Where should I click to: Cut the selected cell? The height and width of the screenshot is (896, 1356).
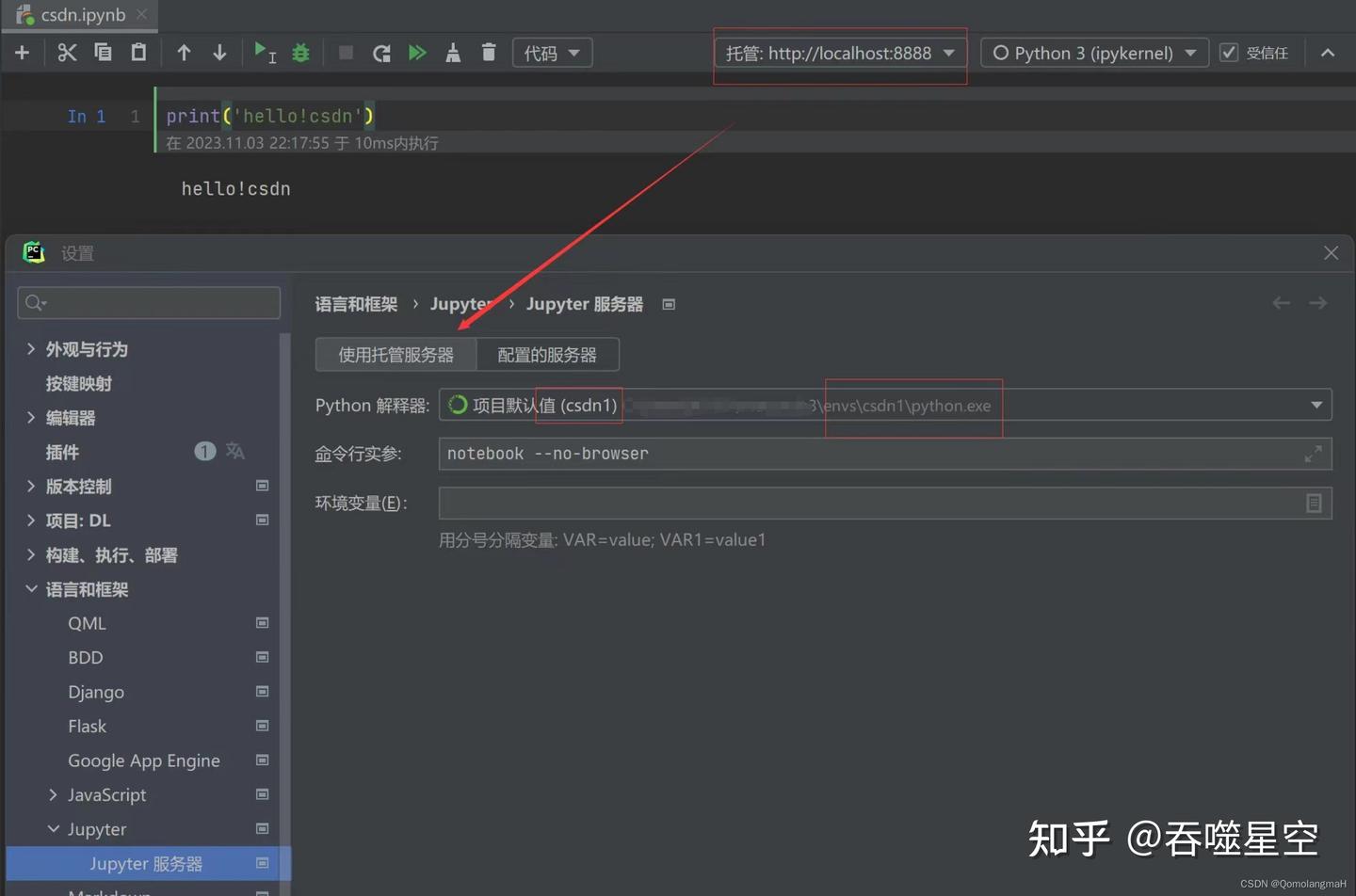[x=67, y=53]
